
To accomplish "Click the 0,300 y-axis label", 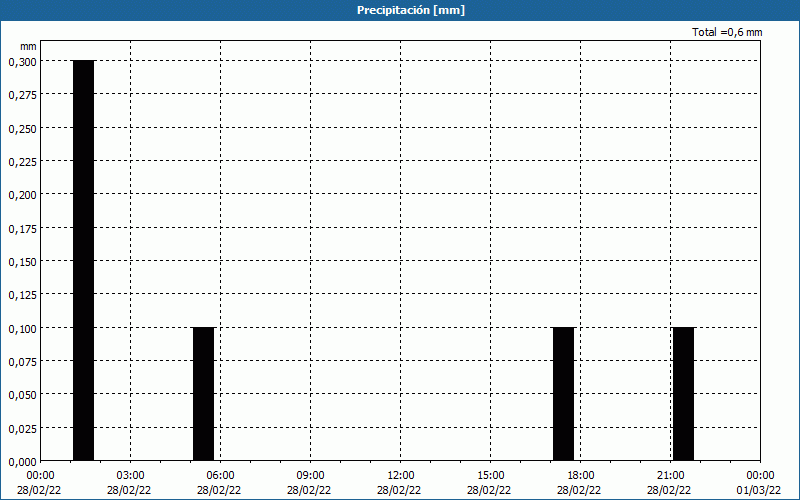I will 22,62.
